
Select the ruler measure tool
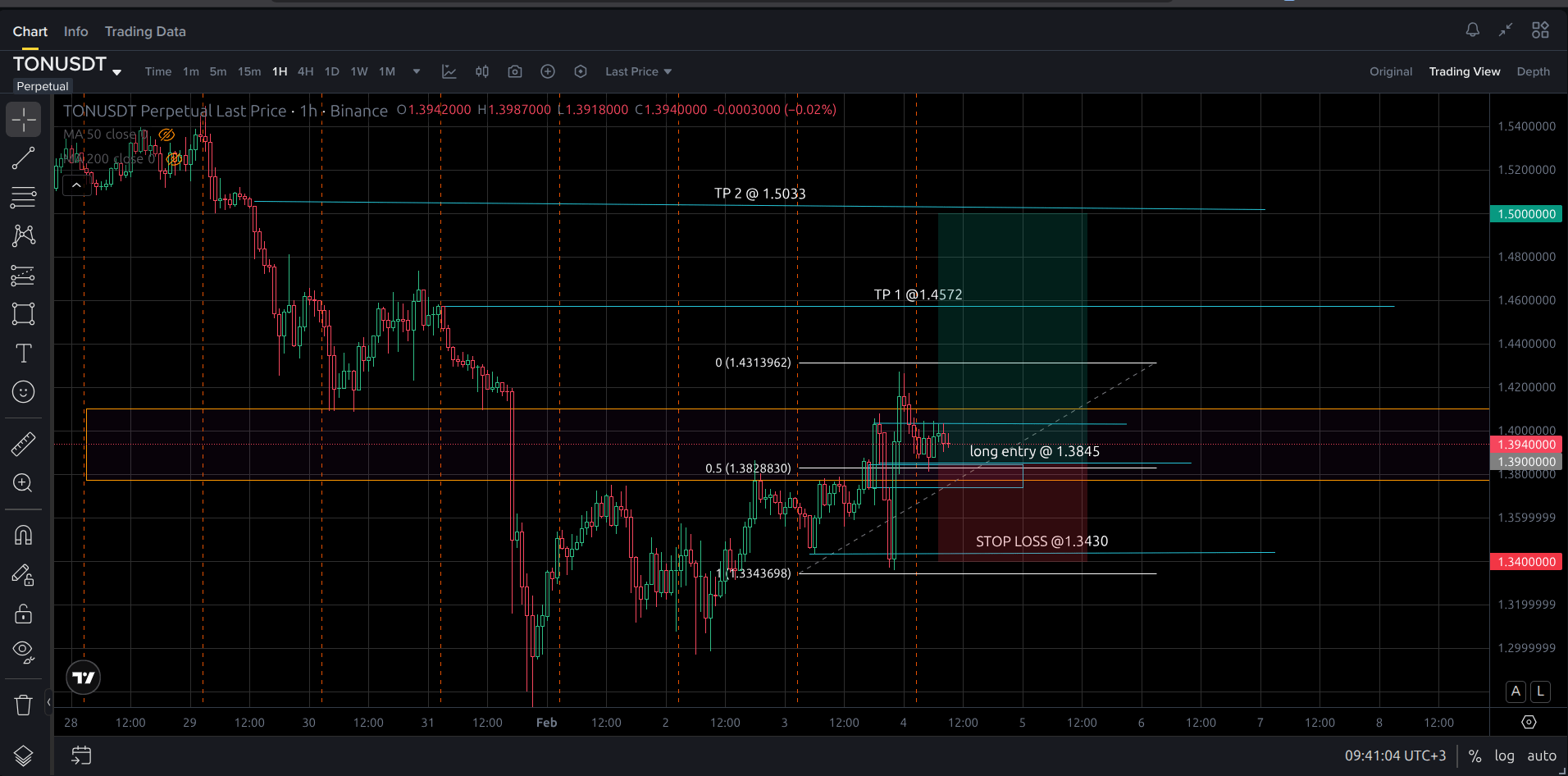(x=24, y=444)
